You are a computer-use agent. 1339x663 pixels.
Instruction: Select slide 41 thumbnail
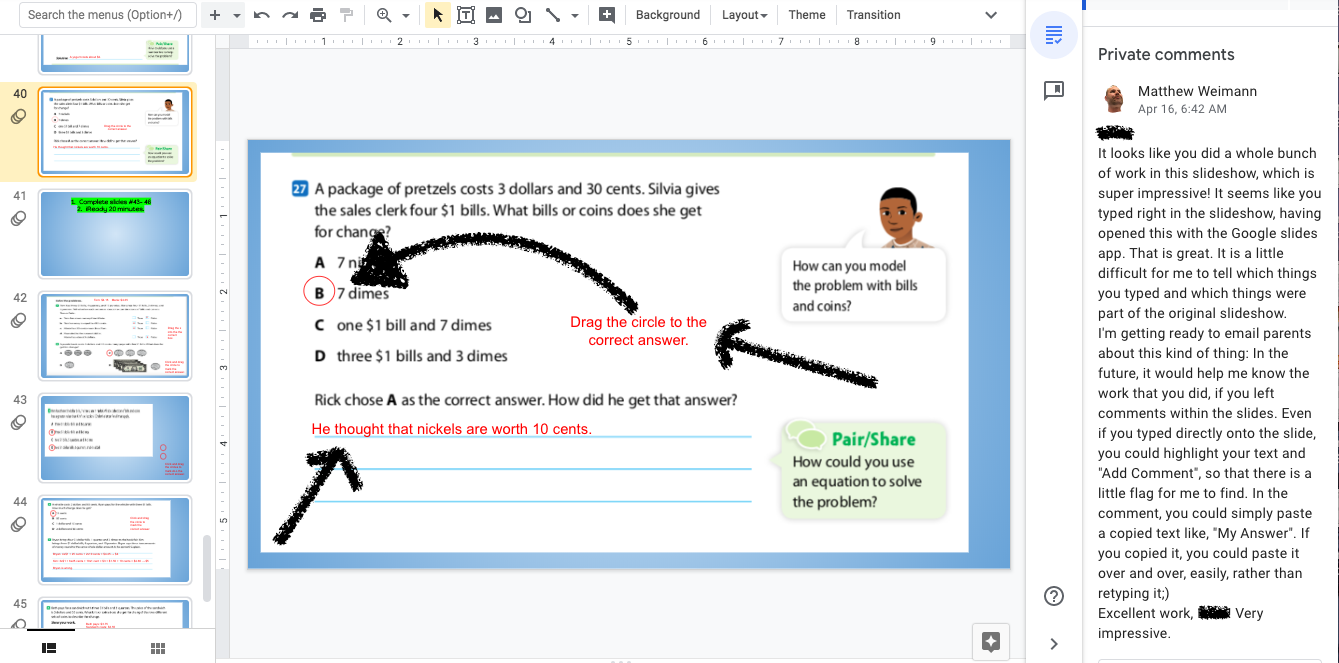[x=115, y=233]
